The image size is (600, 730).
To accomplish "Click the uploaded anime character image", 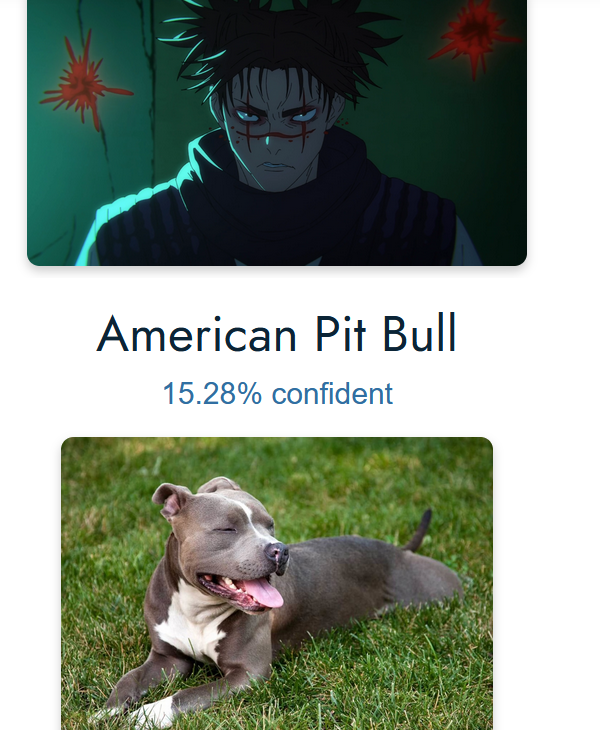I will tap(277, 133).
